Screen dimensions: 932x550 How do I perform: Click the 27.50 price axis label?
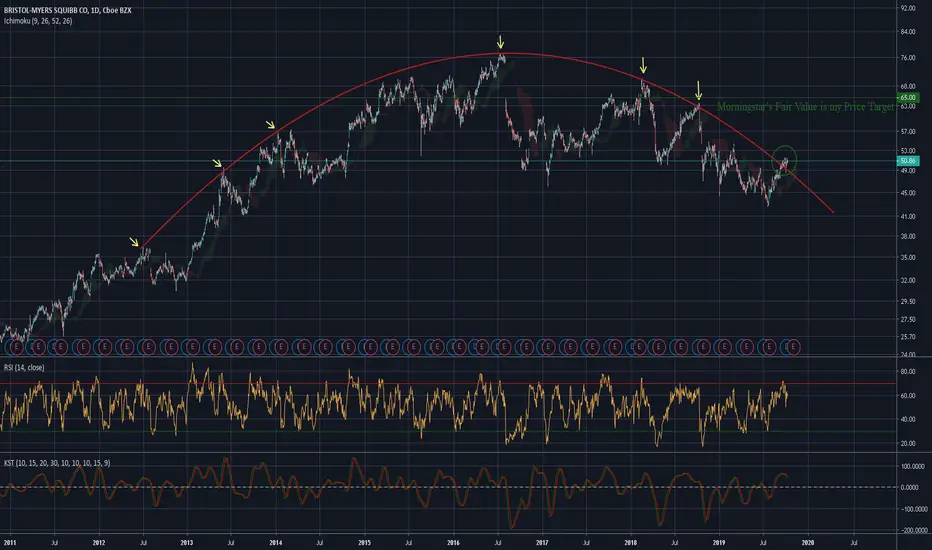(x=908, y=319)
